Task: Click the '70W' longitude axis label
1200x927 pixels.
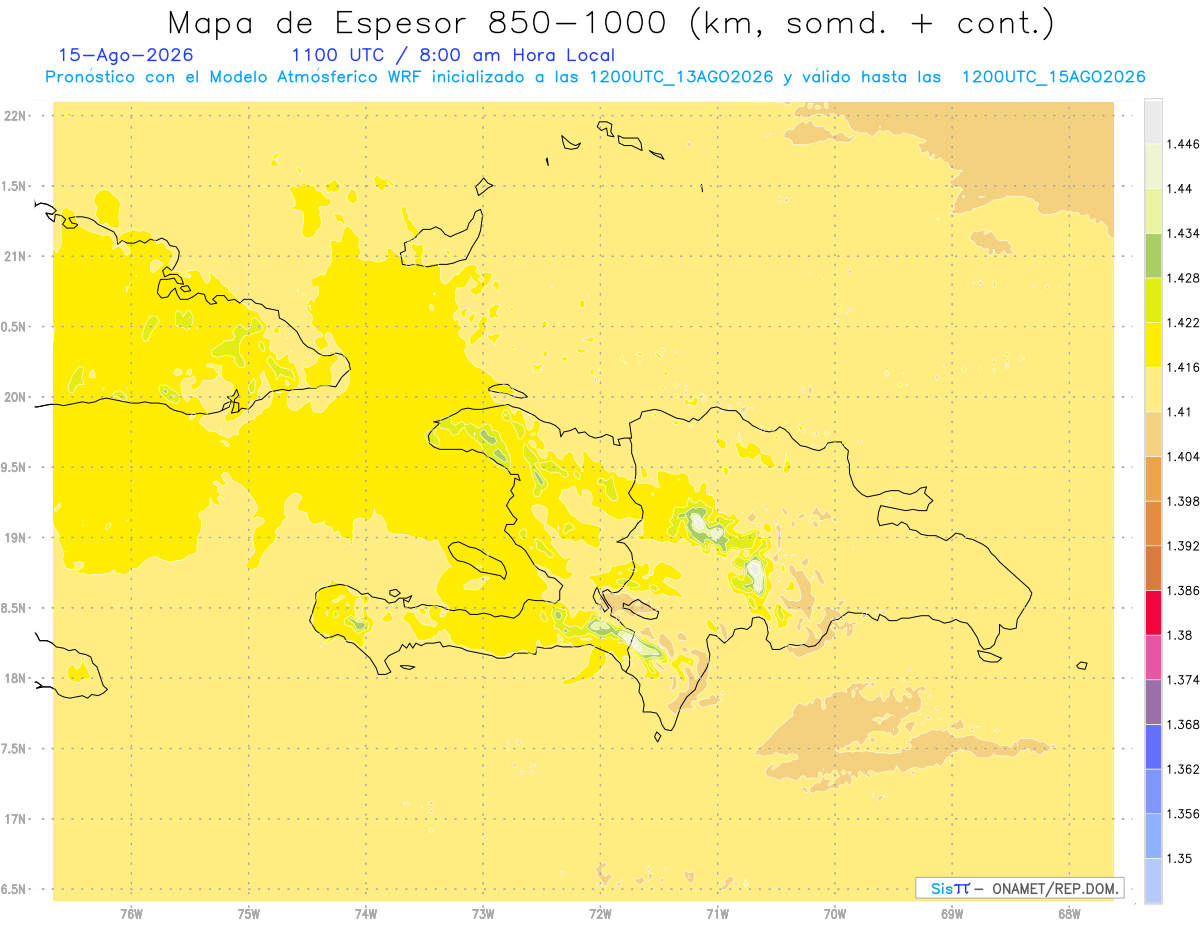Action: pyautogui.click(x=835, y=914)
